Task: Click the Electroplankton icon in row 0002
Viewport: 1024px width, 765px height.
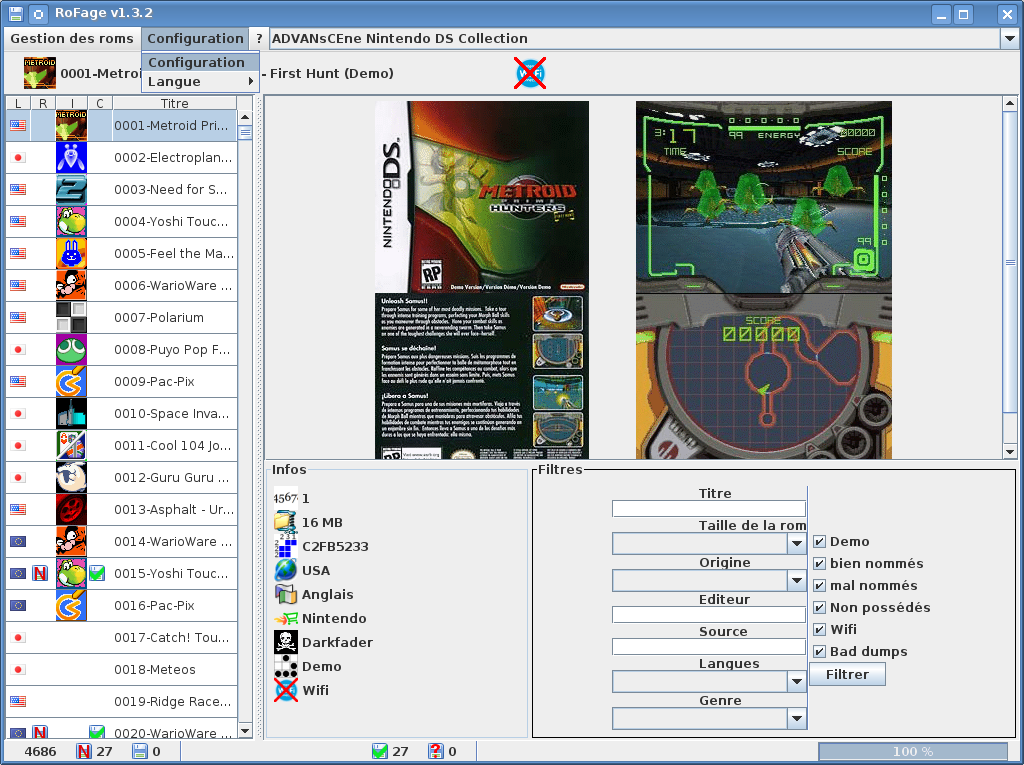Action: (71, 157)
